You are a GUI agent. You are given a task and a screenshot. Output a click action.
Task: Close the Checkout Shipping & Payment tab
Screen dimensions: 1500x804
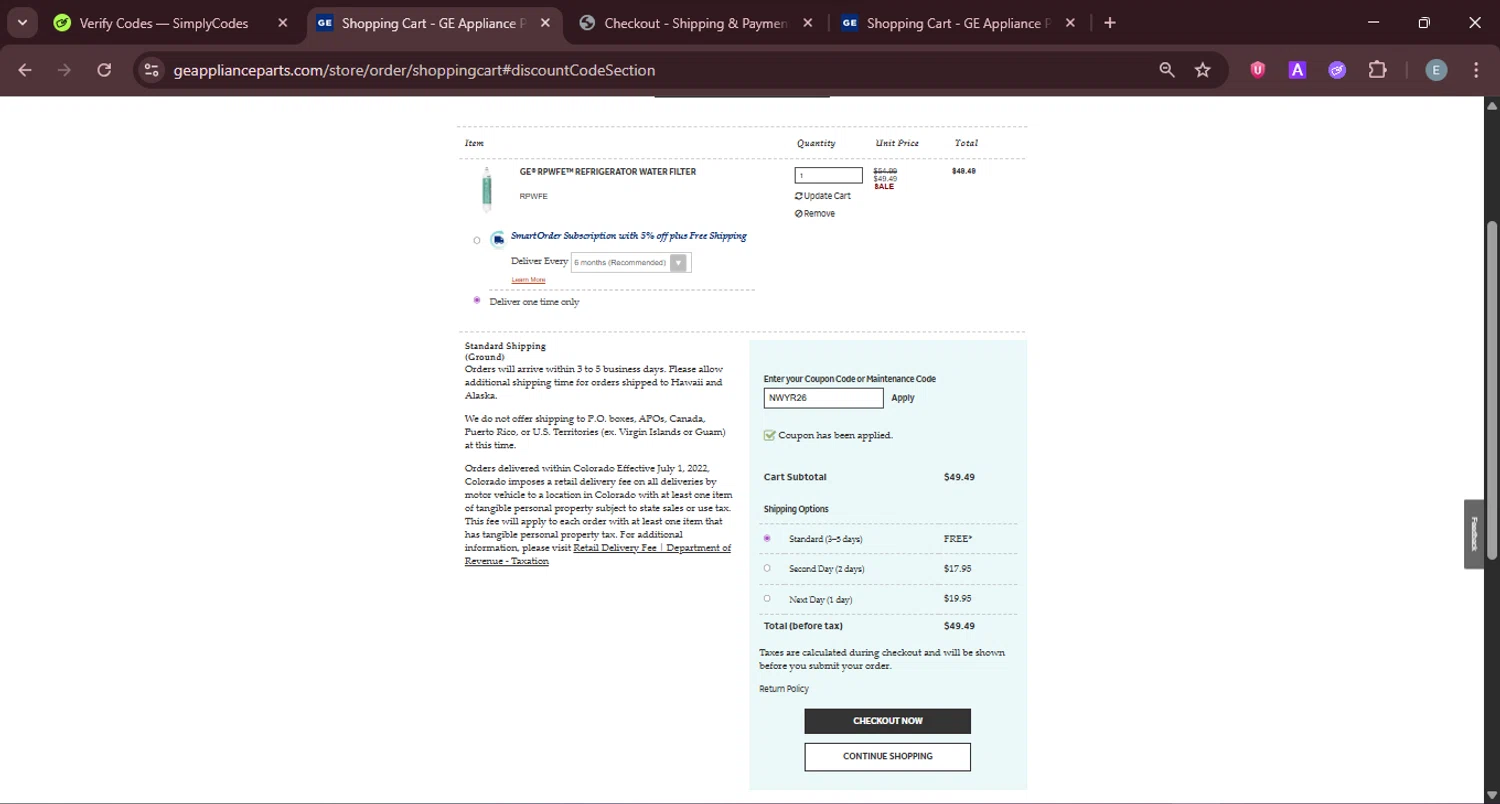(808, 23)
